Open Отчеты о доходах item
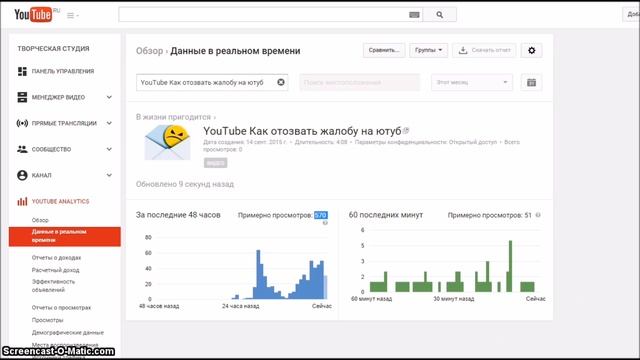Image resolution: width=640 pixels, height=360 pixels. click(56, 258)
